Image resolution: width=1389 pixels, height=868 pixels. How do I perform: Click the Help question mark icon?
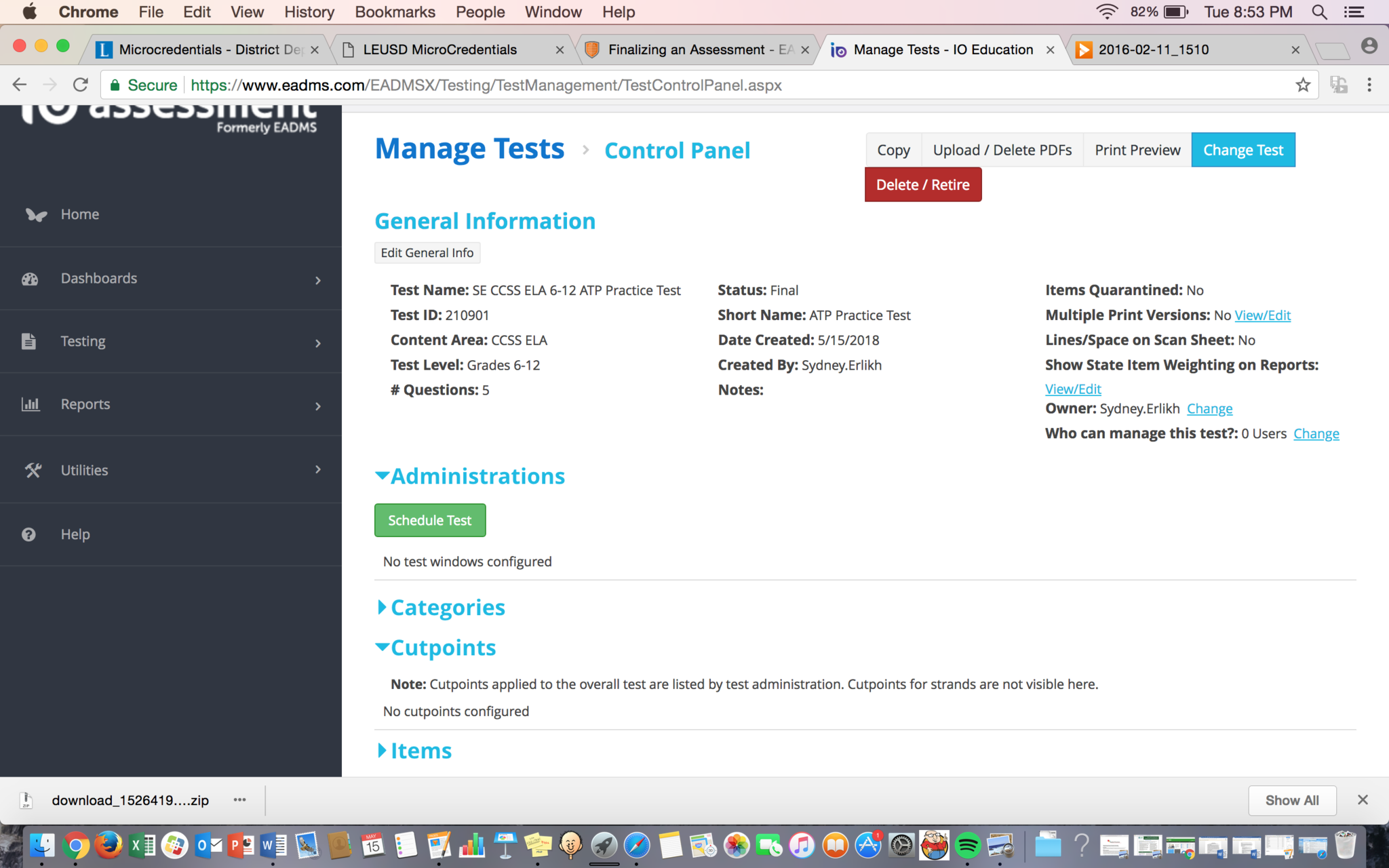click(28, 534)
